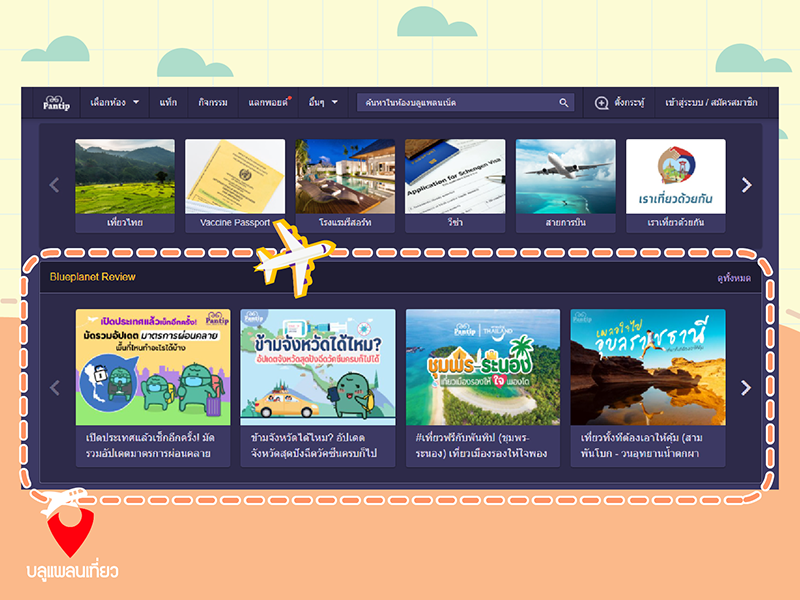This screenshot has height=600, width=800.
Task: Show previous items in top category carousel
Action: 55,185
